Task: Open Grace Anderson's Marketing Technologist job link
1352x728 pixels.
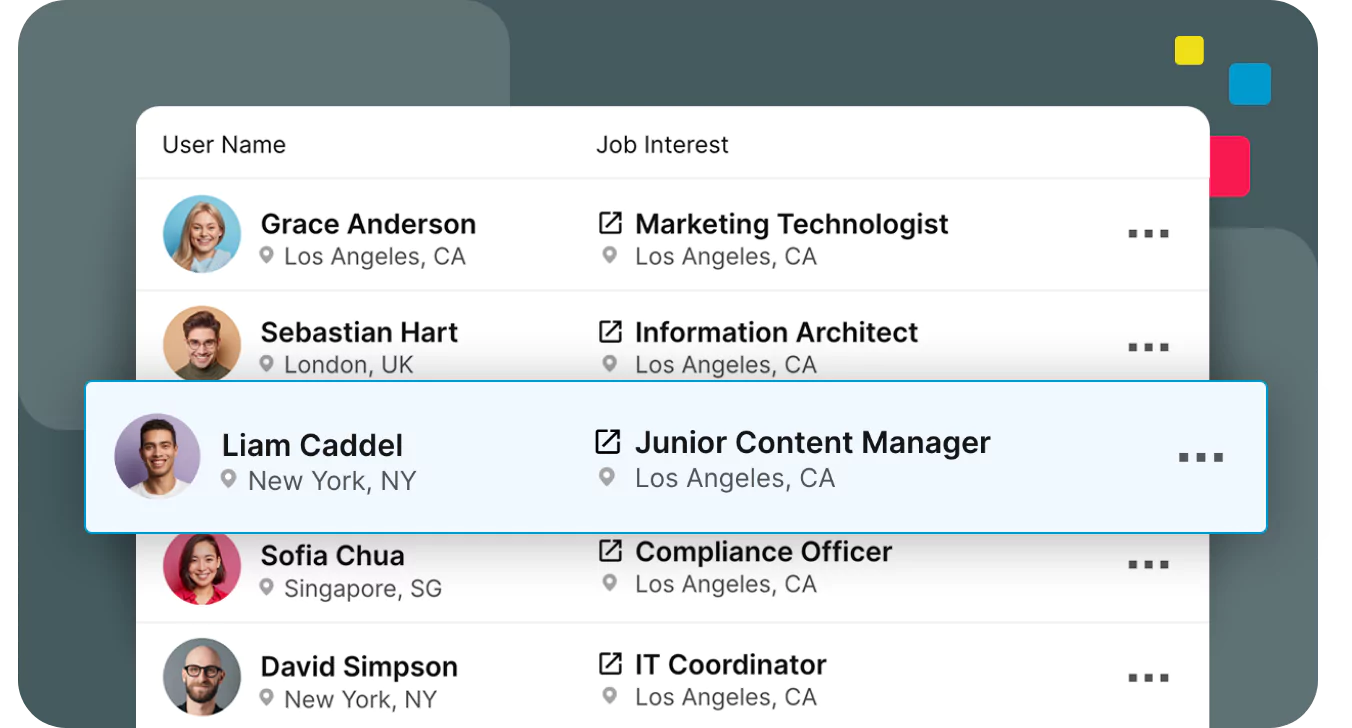Action: (x=610, y=222)
